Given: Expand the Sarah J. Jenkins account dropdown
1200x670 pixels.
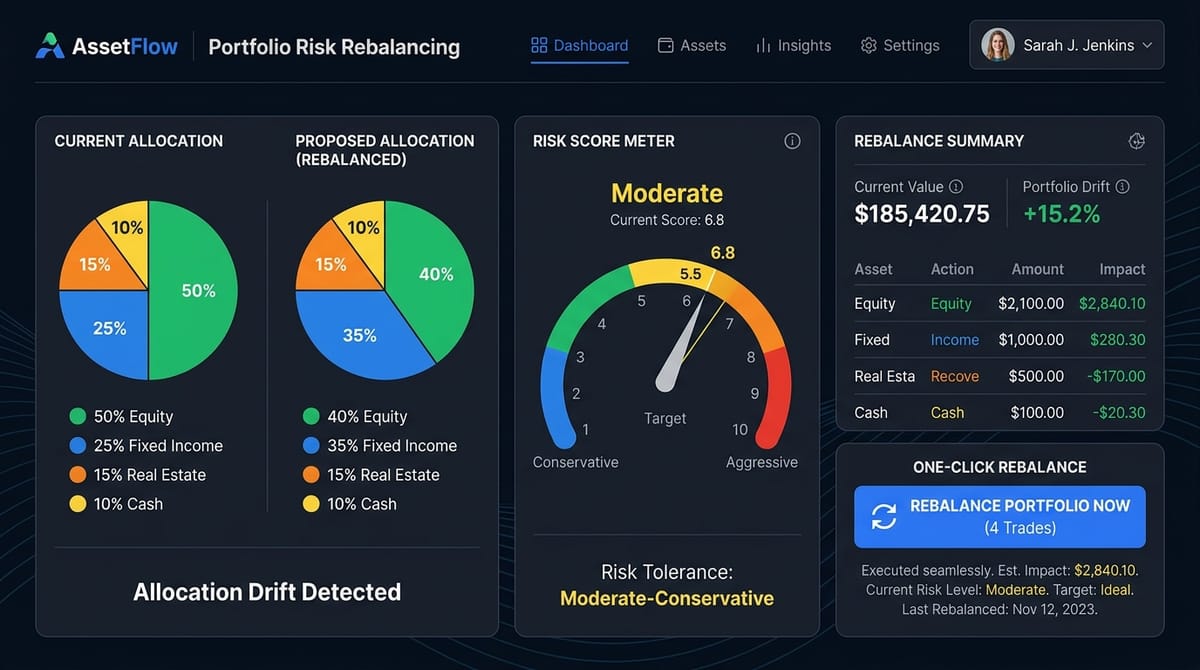Looking at the screenshot, I should pyautogui.click(x=1066, y=44).
